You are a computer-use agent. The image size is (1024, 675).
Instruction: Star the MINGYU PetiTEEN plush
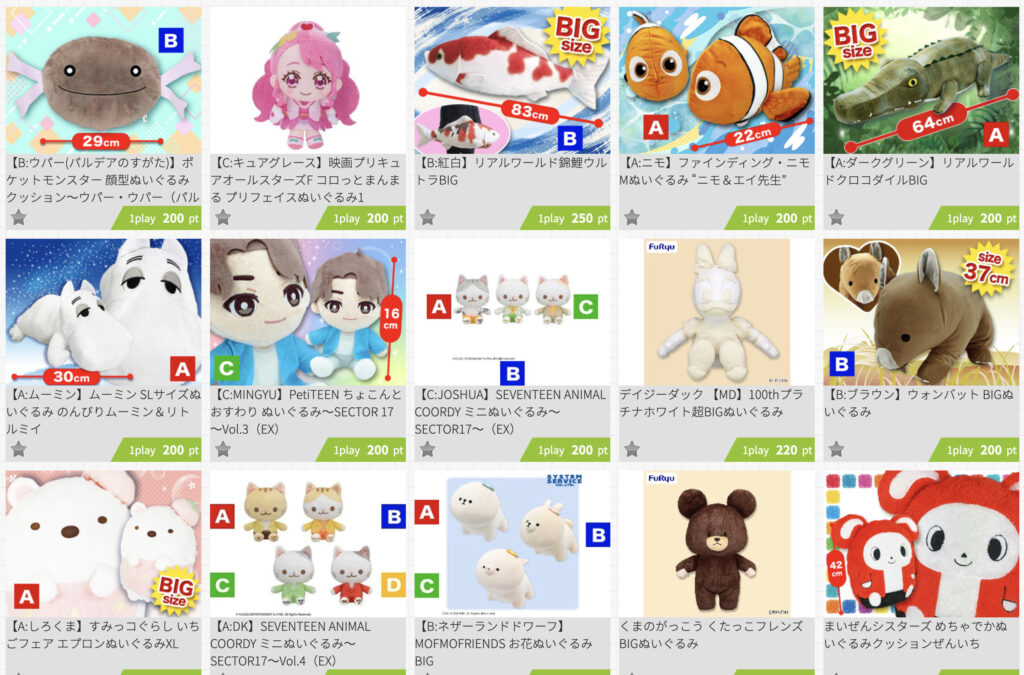(x=223, y=449)
